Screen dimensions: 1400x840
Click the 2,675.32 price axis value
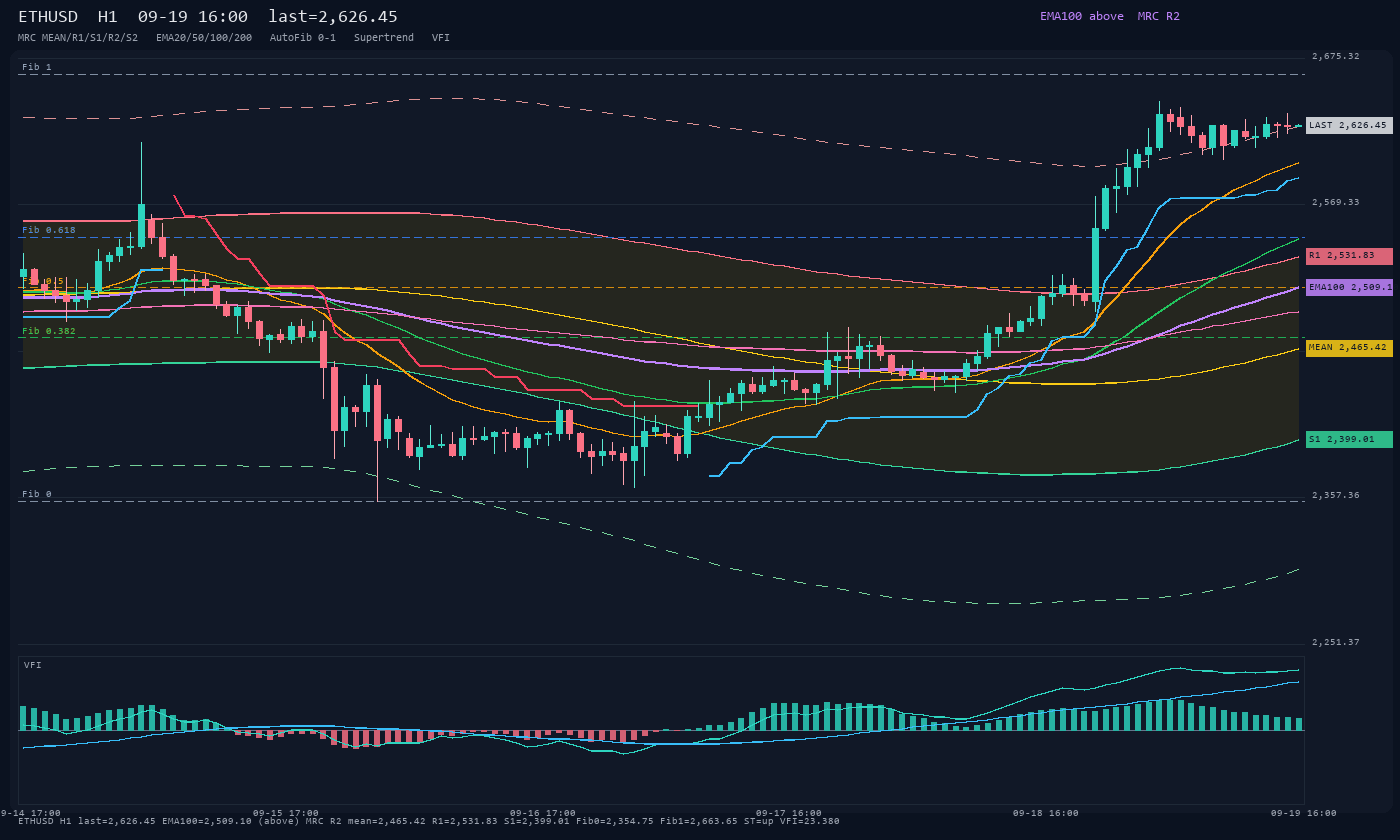(x=1336, y=56)
